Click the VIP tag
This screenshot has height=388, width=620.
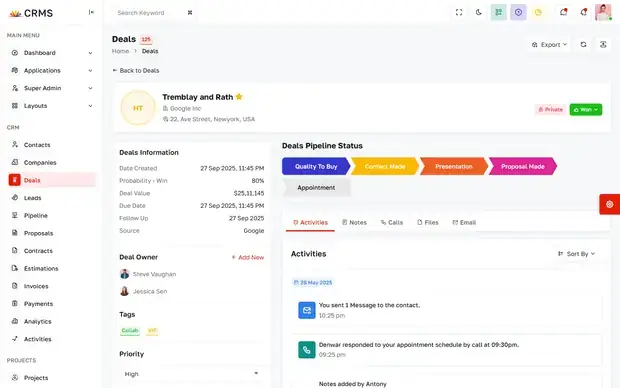coord(152,331)
